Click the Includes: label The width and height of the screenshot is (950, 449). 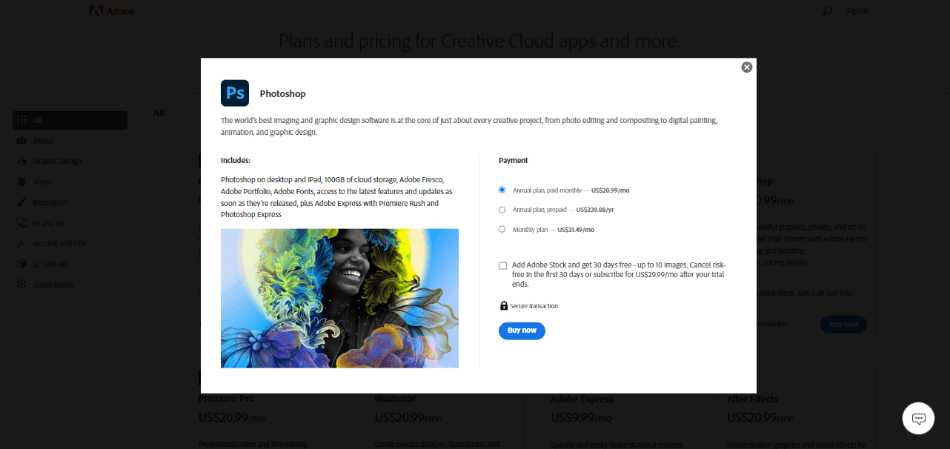[236, 161]
